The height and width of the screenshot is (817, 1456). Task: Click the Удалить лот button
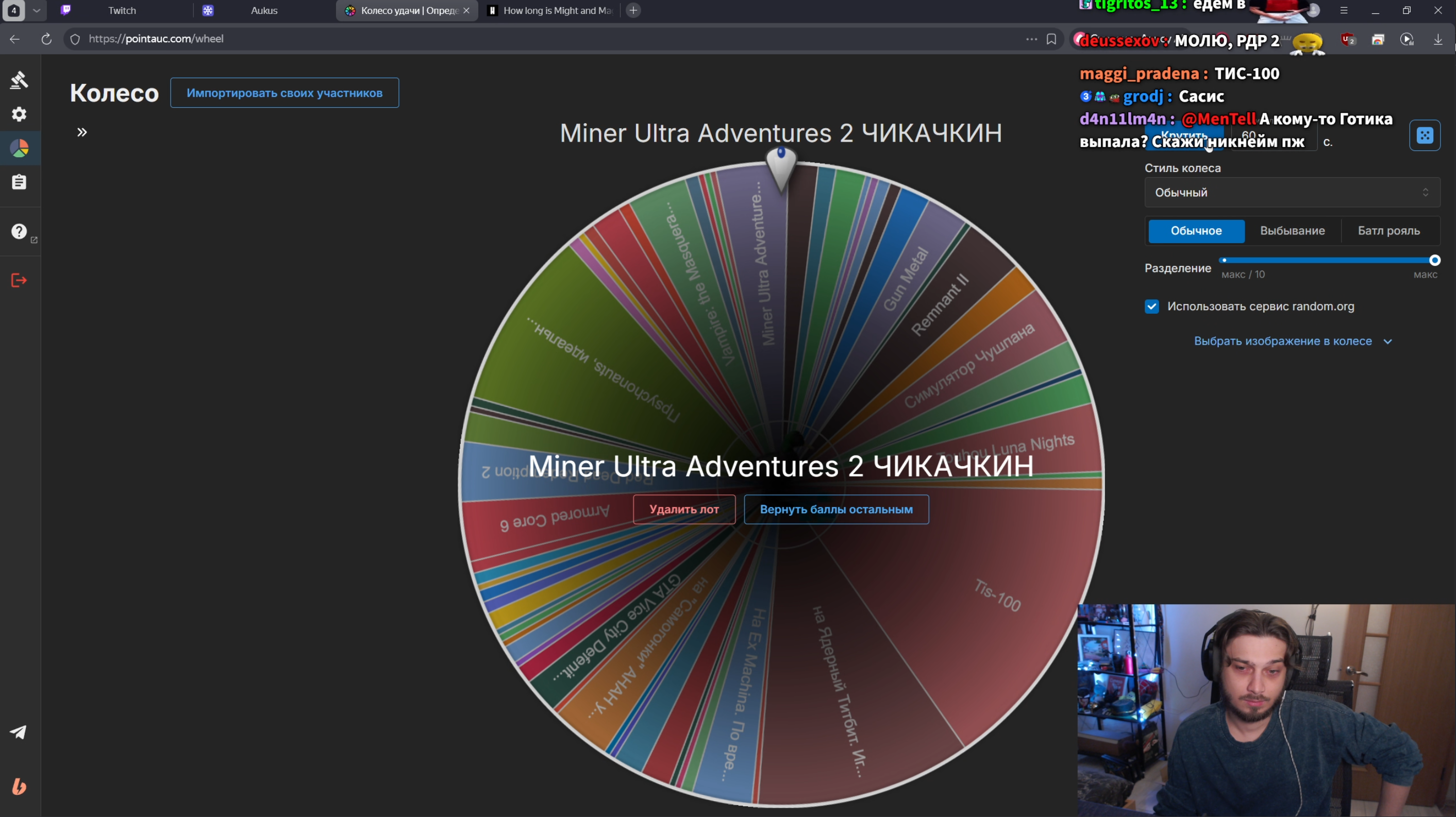pos(684,509)
